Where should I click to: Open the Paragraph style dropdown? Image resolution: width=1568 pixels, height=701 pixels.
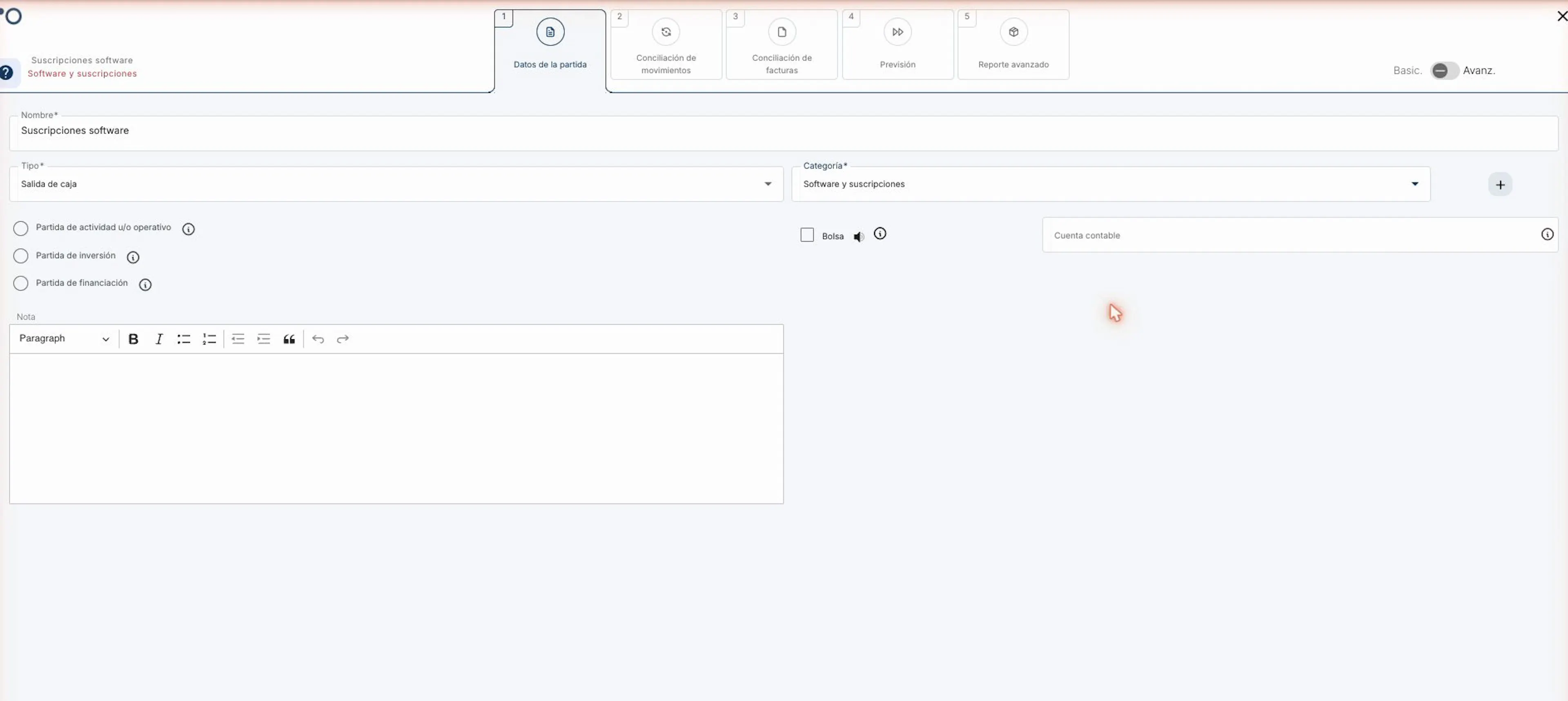(x=64, y=339)
